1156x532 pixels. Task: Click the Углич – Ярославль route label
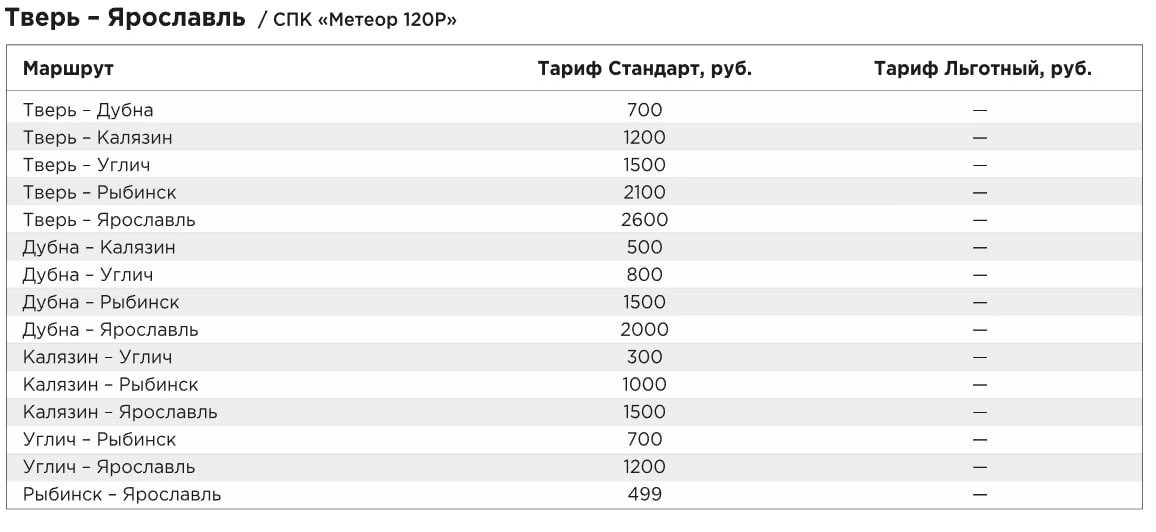click(x=109, y=467)
